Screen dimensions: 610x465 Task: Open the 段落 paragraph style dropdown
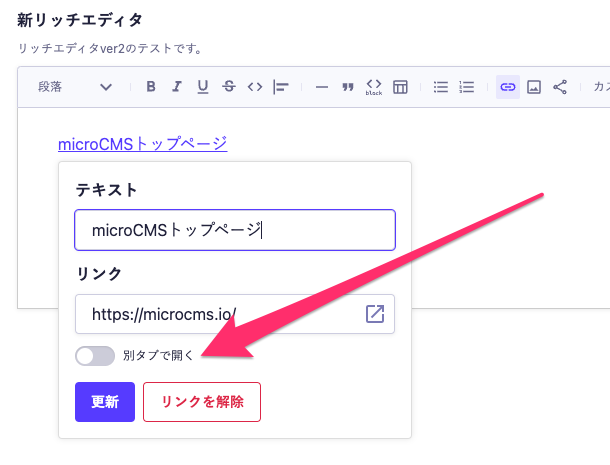(75, 87)
